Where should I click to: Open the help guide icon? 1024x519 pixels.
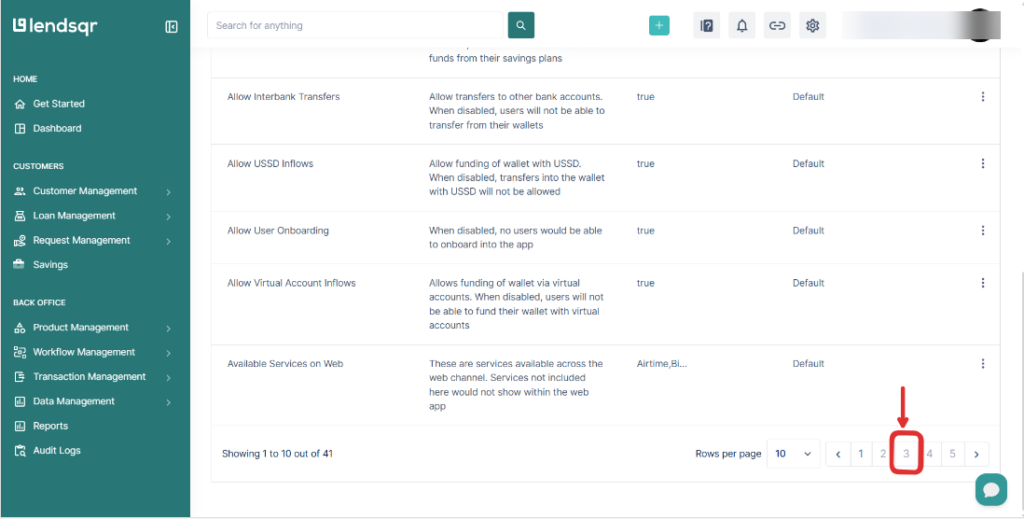(706, 25)
